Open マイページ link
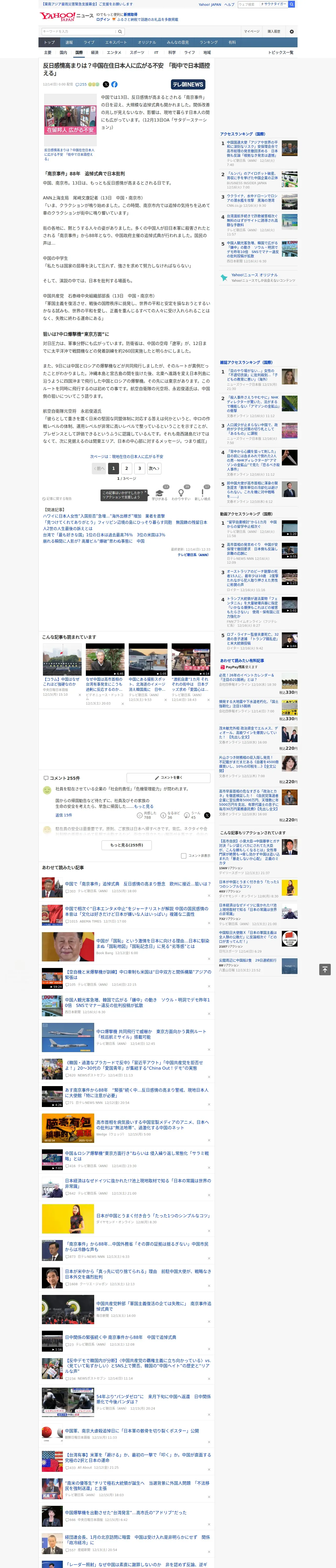 [251, 31]
